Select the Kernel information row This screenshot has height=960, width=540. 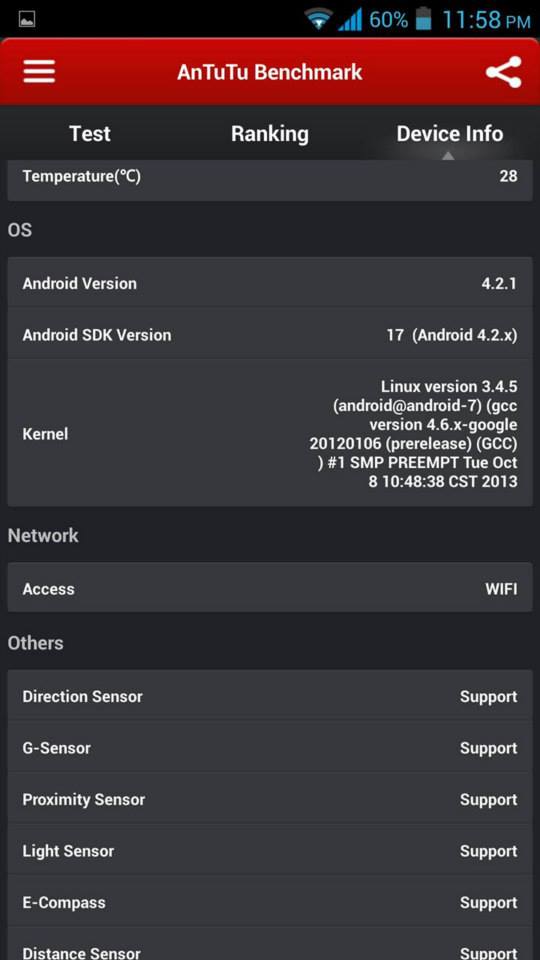(x=270, y=433)
